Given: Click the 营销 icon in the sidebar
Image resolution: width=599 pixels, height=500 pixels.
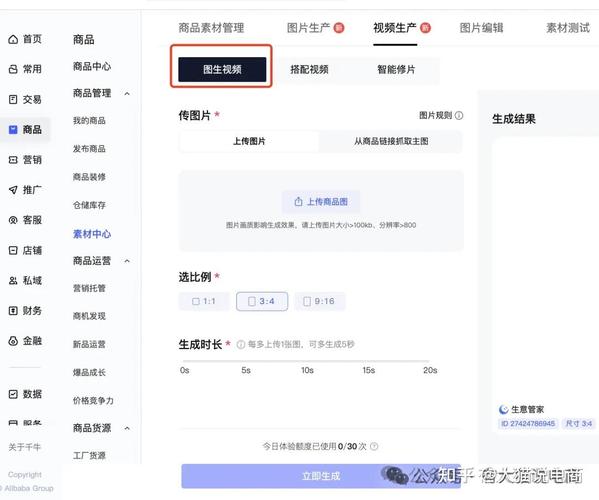Looking at the screenshot, I should [x=13, y=160].
